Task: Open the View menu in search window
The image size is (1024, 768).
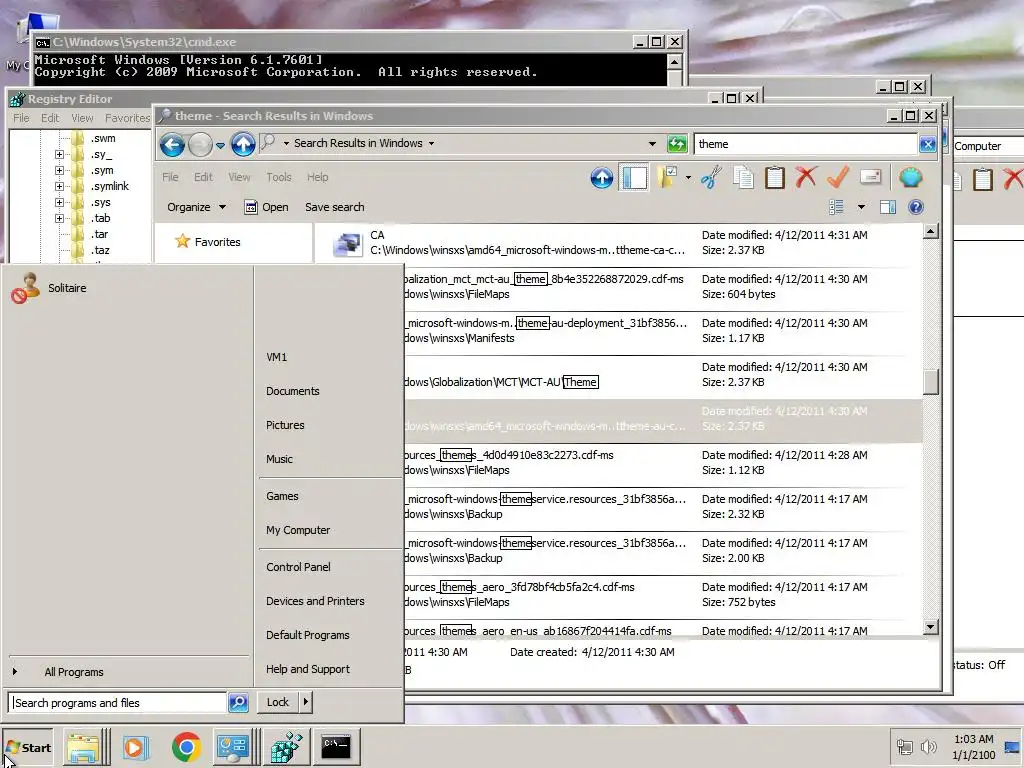Action: pos(239,177)
